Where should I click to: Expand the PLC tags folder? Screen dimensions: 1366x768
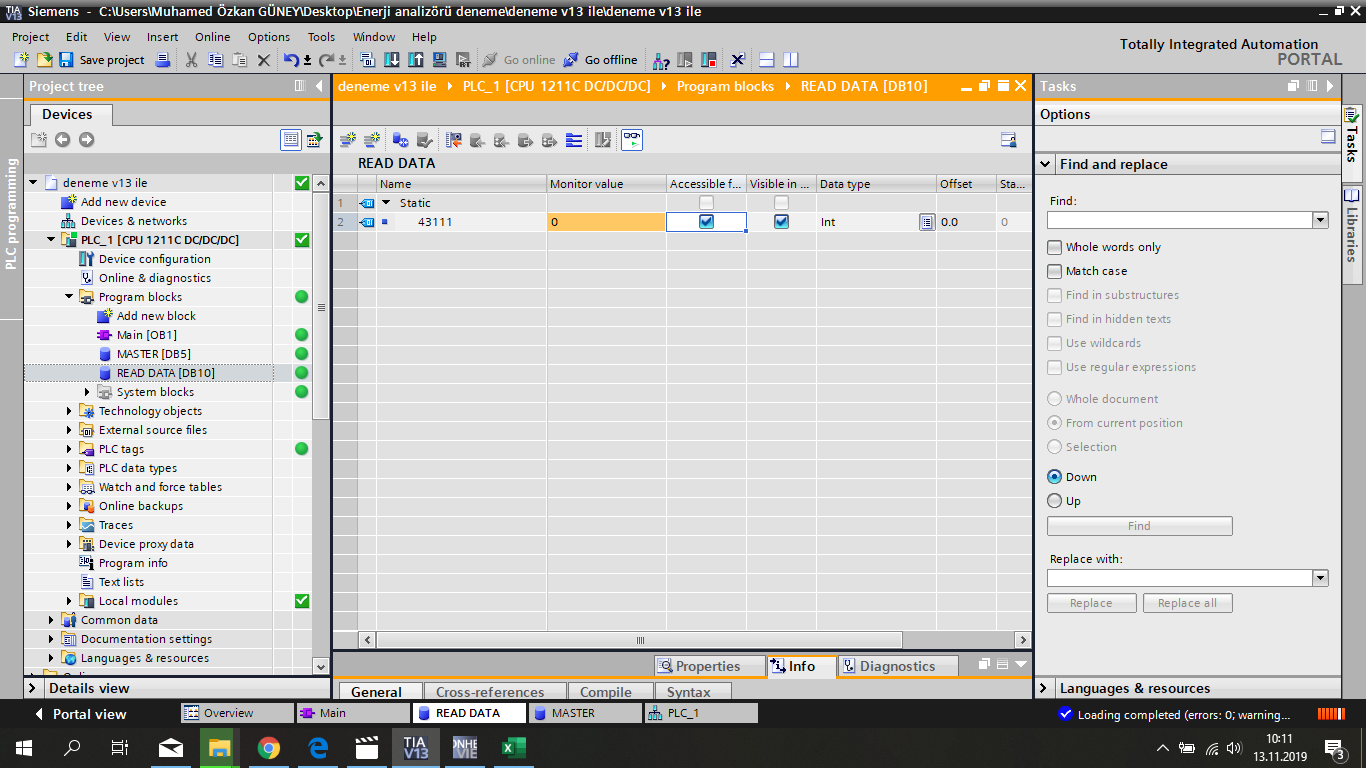[69, 449]
